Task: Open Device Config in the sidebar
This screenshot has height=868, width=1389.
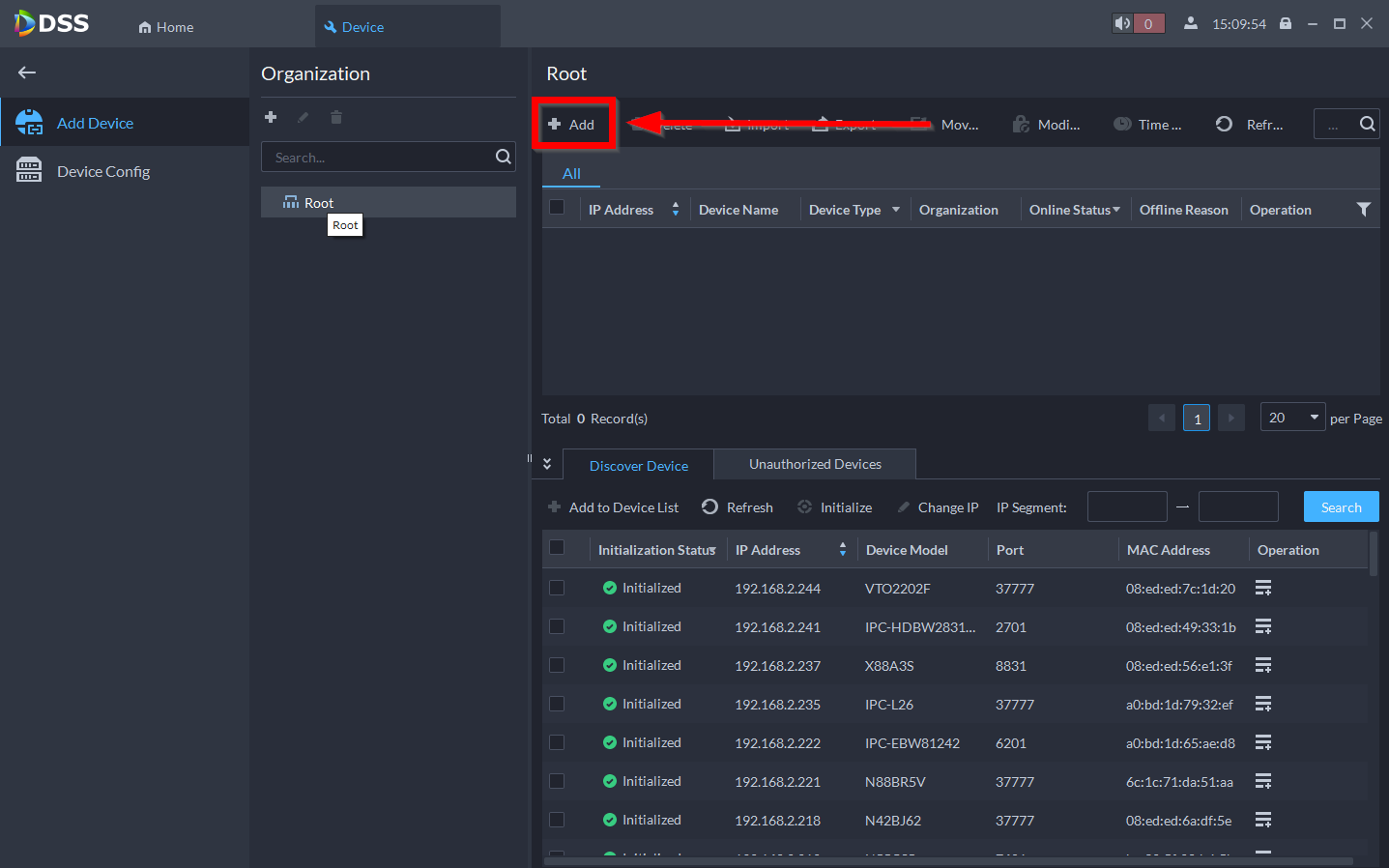Action: (x=102, y=171)
